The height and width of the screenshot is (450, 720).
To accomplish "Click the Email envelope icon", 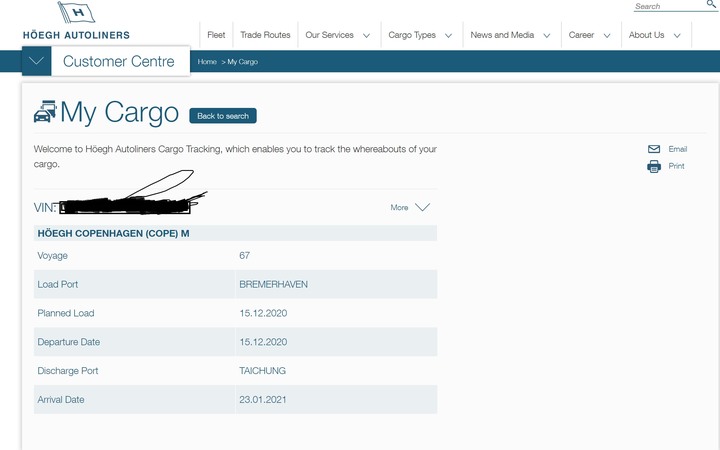I will click(x=654, y=149).
